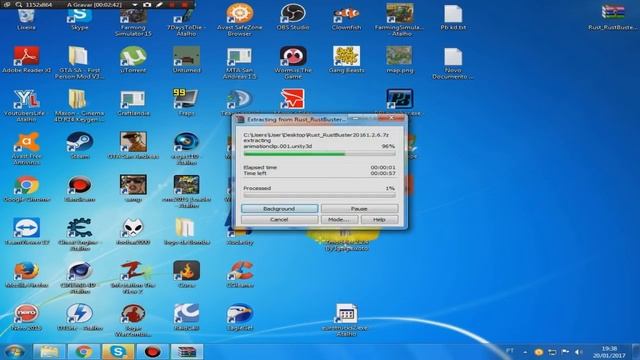Select the CINEMA 4D Atalho shortcut

(80, 278)
